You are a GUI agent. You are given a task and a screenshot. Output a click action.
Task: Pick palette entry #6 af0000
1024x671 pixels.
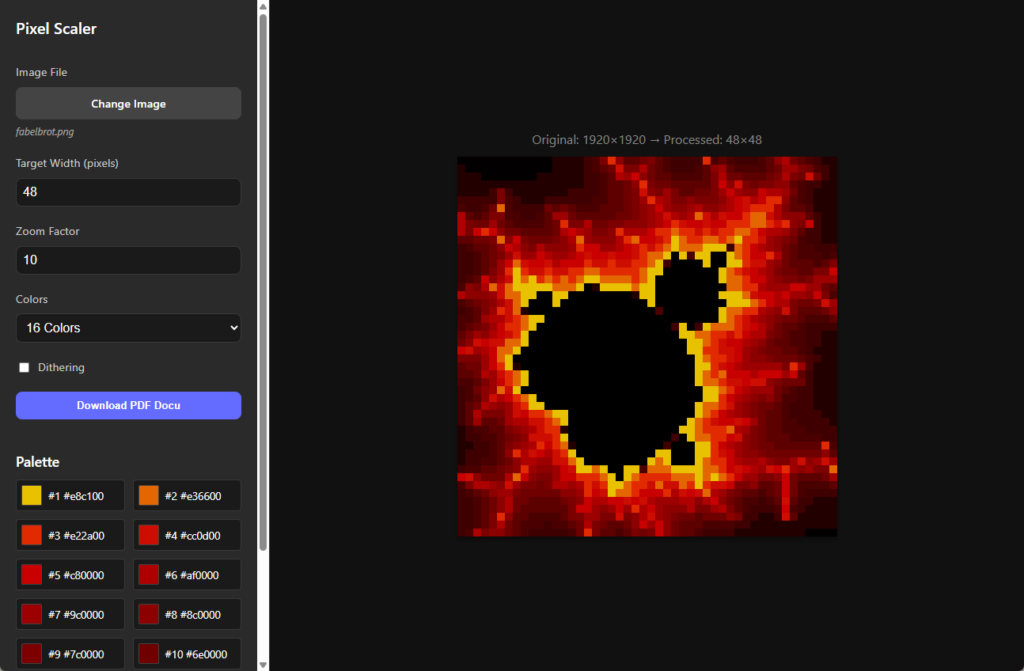pos(149,575)
